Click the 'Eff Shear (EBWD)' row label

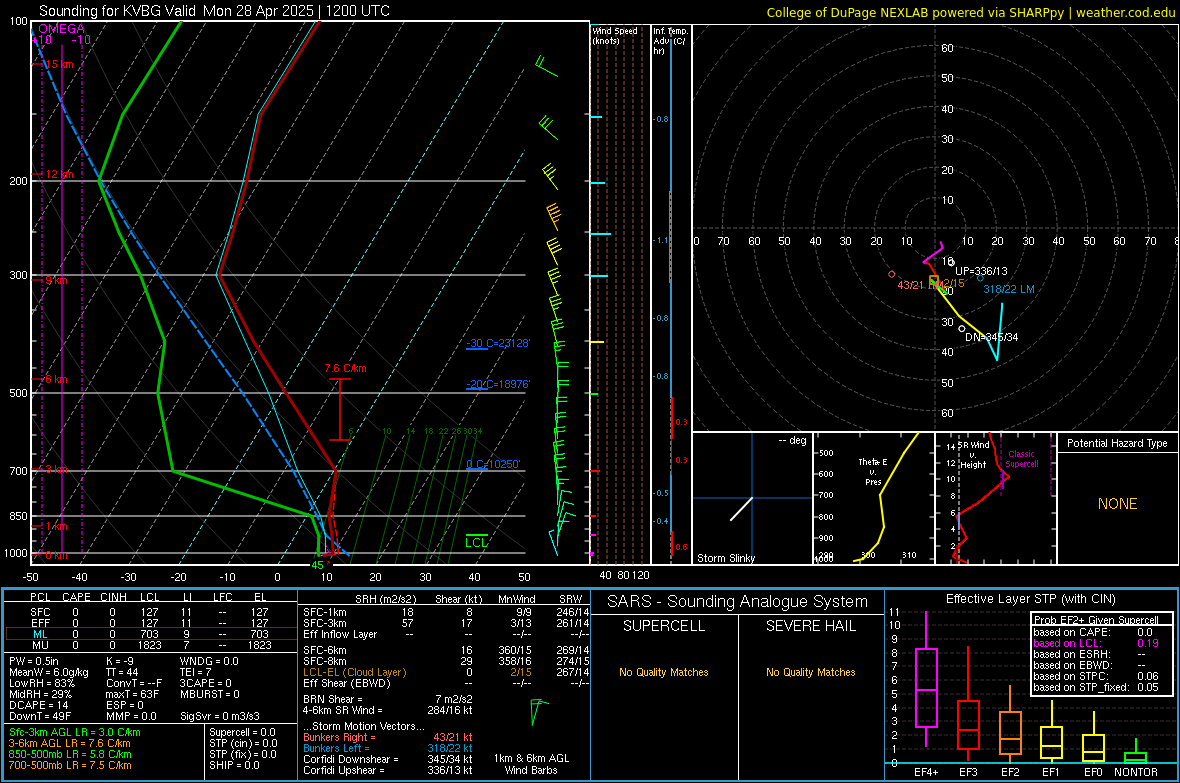(347, 684)
